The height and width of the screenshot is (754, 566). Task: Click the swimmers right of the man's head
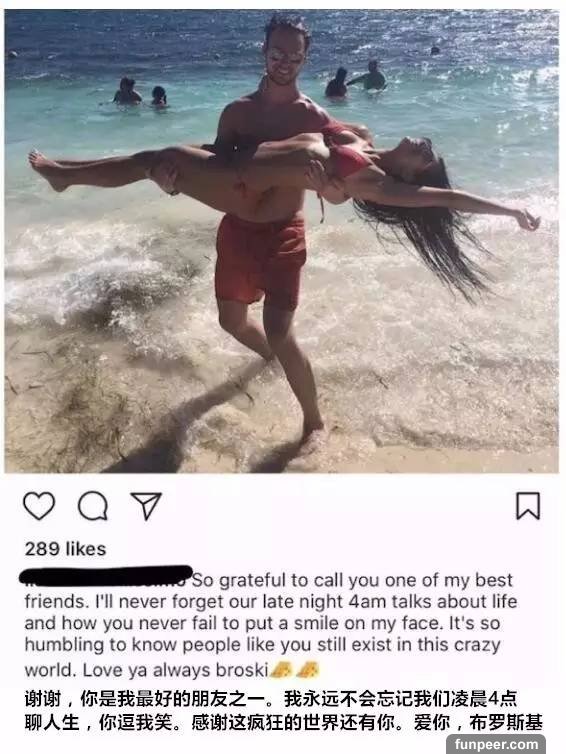click(x=355, y=79)
